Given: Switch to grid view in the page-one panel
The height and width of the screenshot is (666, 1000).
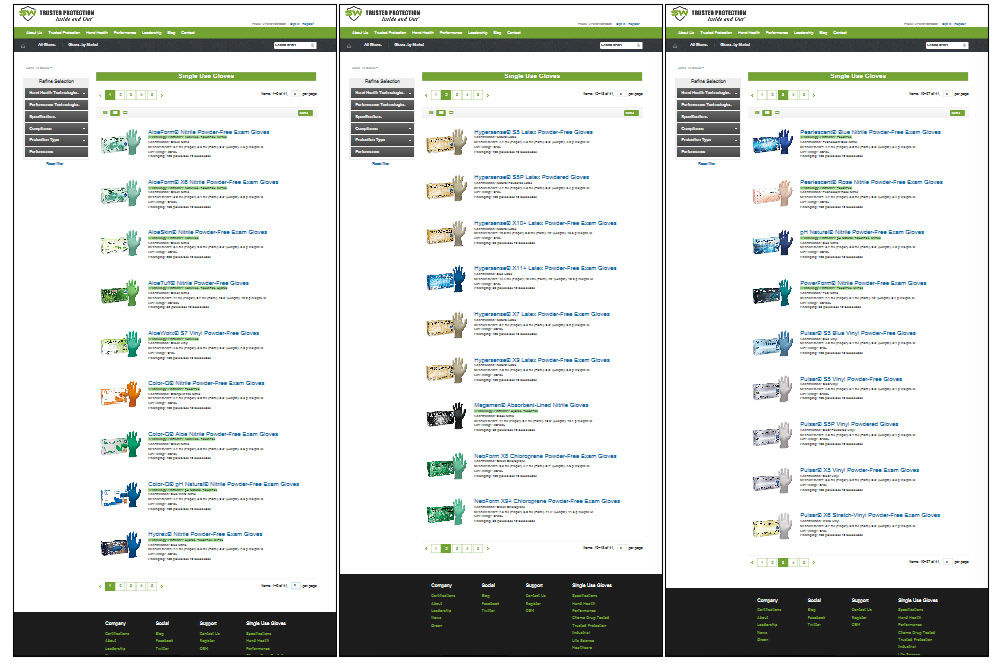Looking at the screenshot, I should pyautogui.click(x=105, y=113).
